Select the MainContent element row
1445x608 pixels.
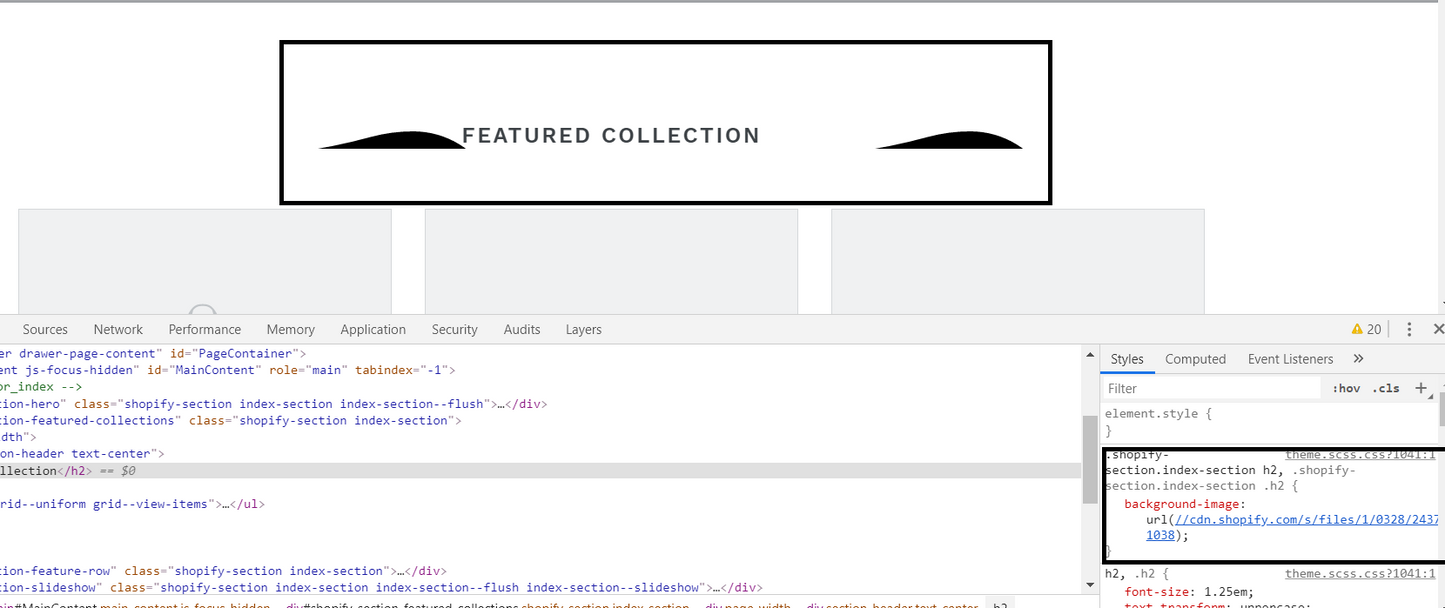(540, 370)
